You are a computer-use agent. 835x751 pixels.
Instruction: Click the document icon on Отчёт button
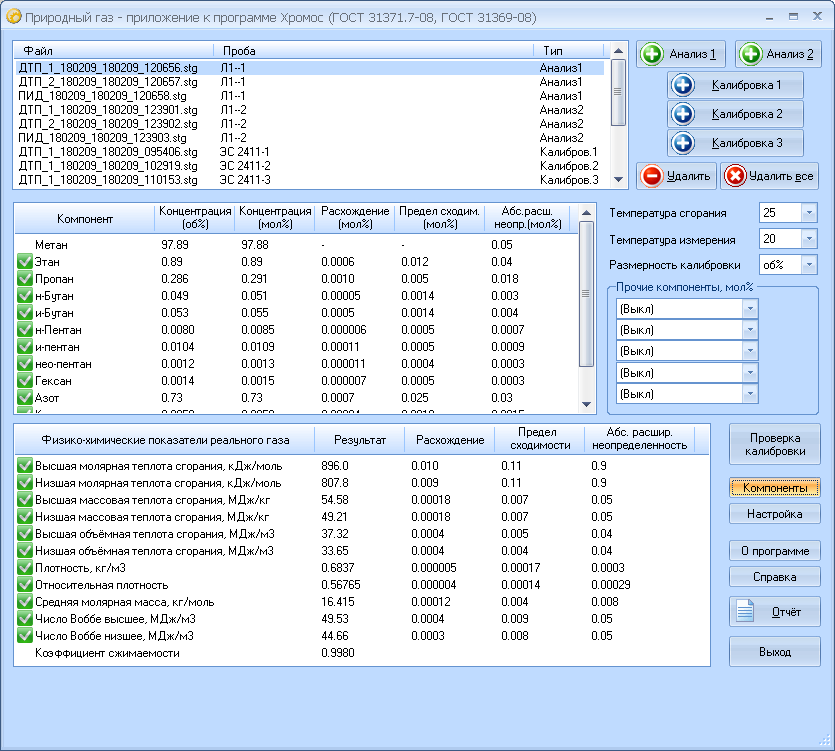tap(744, 611)
